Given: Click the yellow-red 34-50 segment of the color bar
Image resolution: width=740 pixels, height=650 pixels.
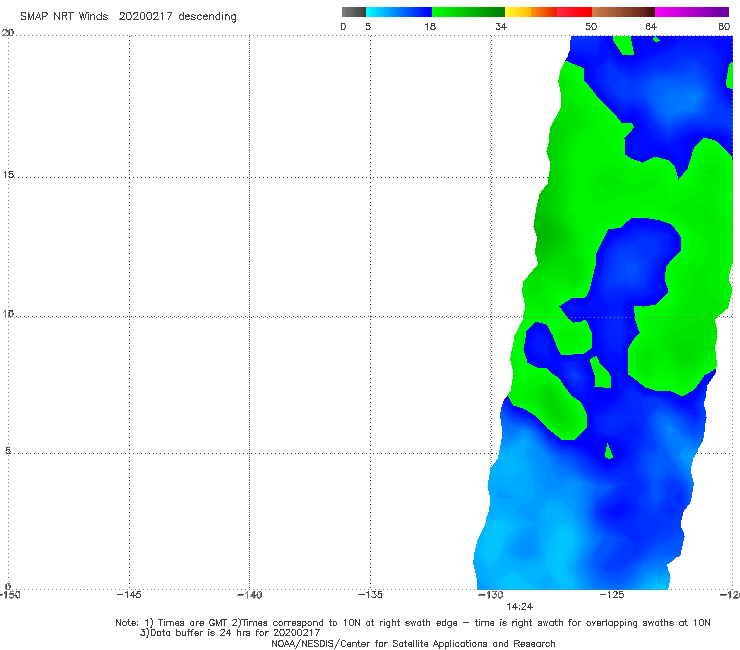Looking at the screenshot, I should 548,12.
